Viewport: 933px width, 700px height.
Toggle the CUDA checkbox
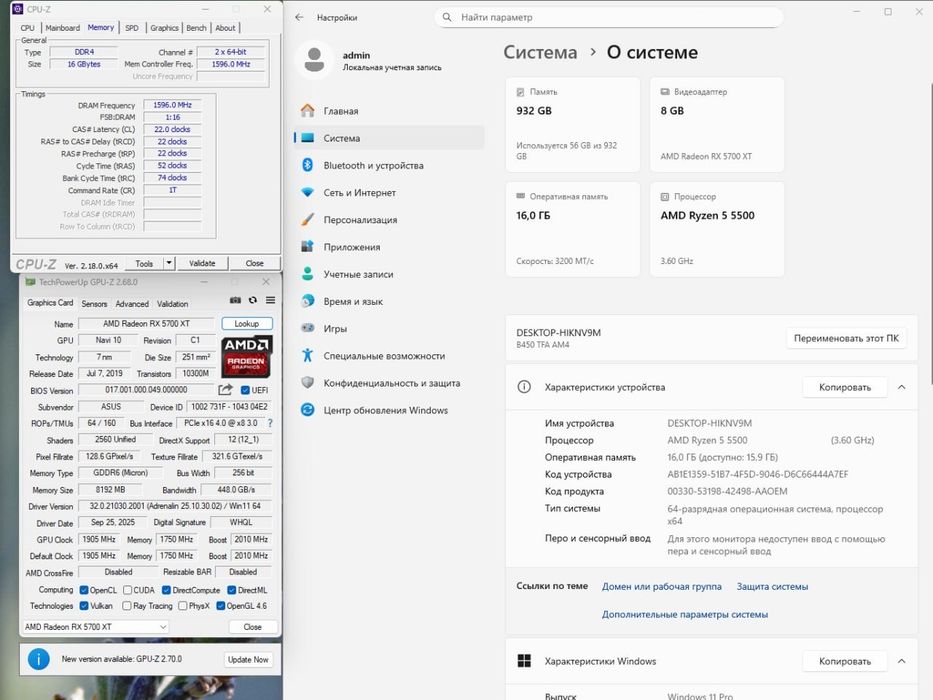127,590
